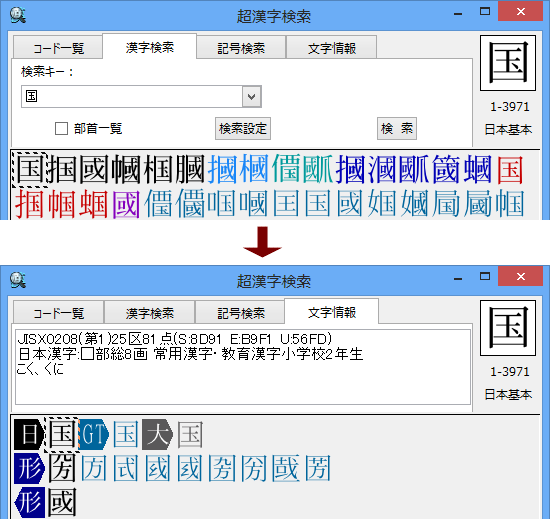Click the blue GT category badge icon

point(93,435)
